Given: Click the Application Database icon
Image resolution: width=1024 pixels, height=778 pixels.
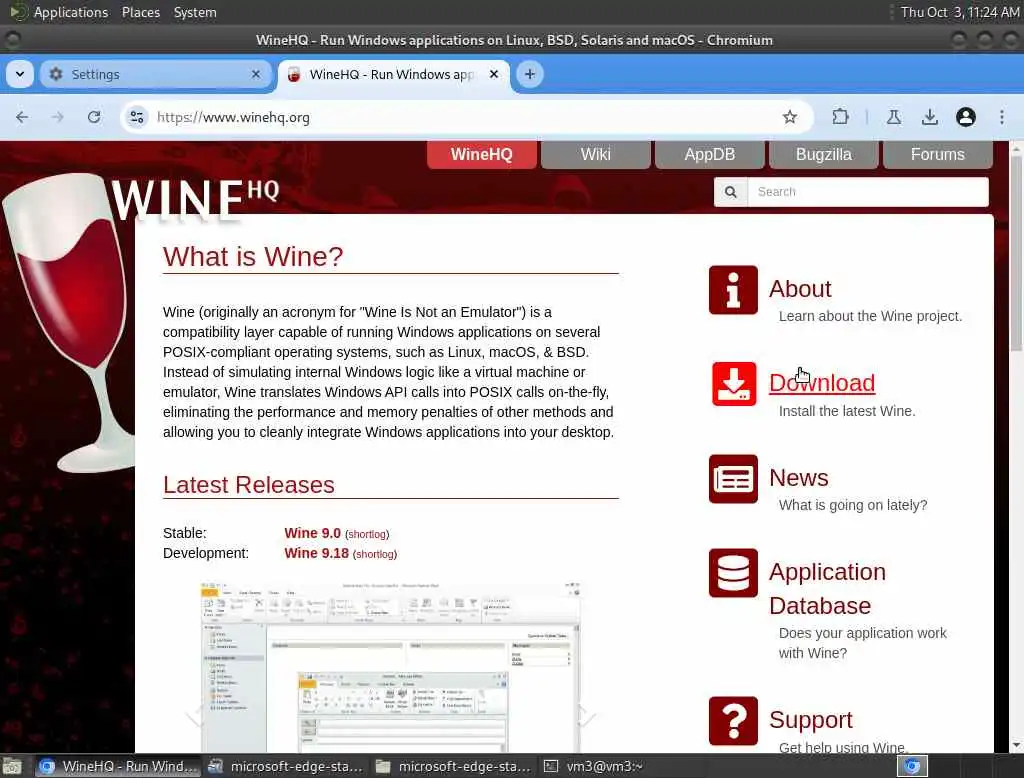Looking at the screenshot, I should click(733, 573).
